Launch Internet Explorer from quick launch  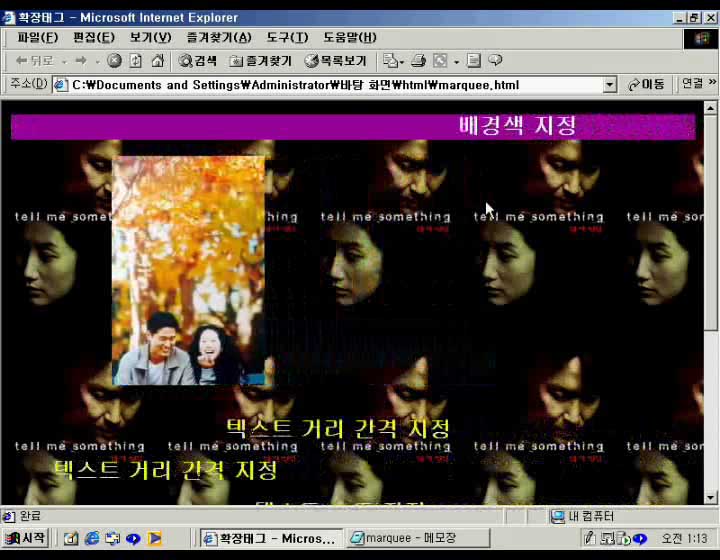(x=92, y=538)
